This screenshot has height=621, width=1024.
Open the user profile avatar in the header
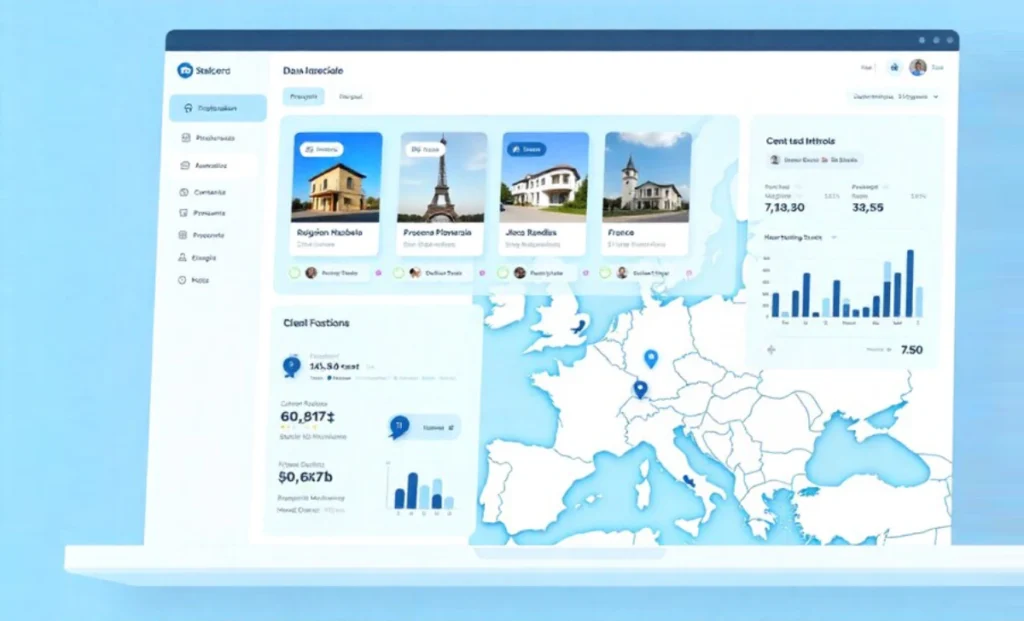[x=917, y=67]
